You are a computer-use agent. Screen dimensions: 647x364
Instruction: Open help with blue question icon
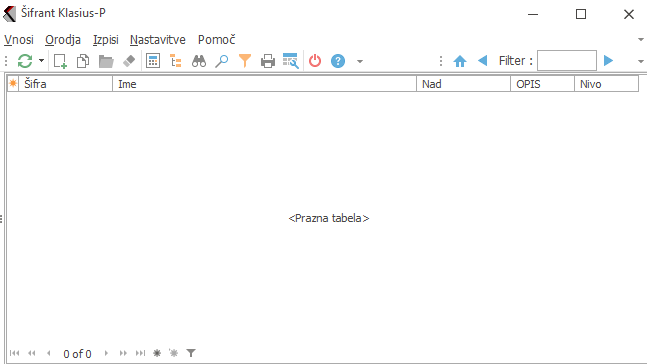pyautogui.click(x=338, y=61)
